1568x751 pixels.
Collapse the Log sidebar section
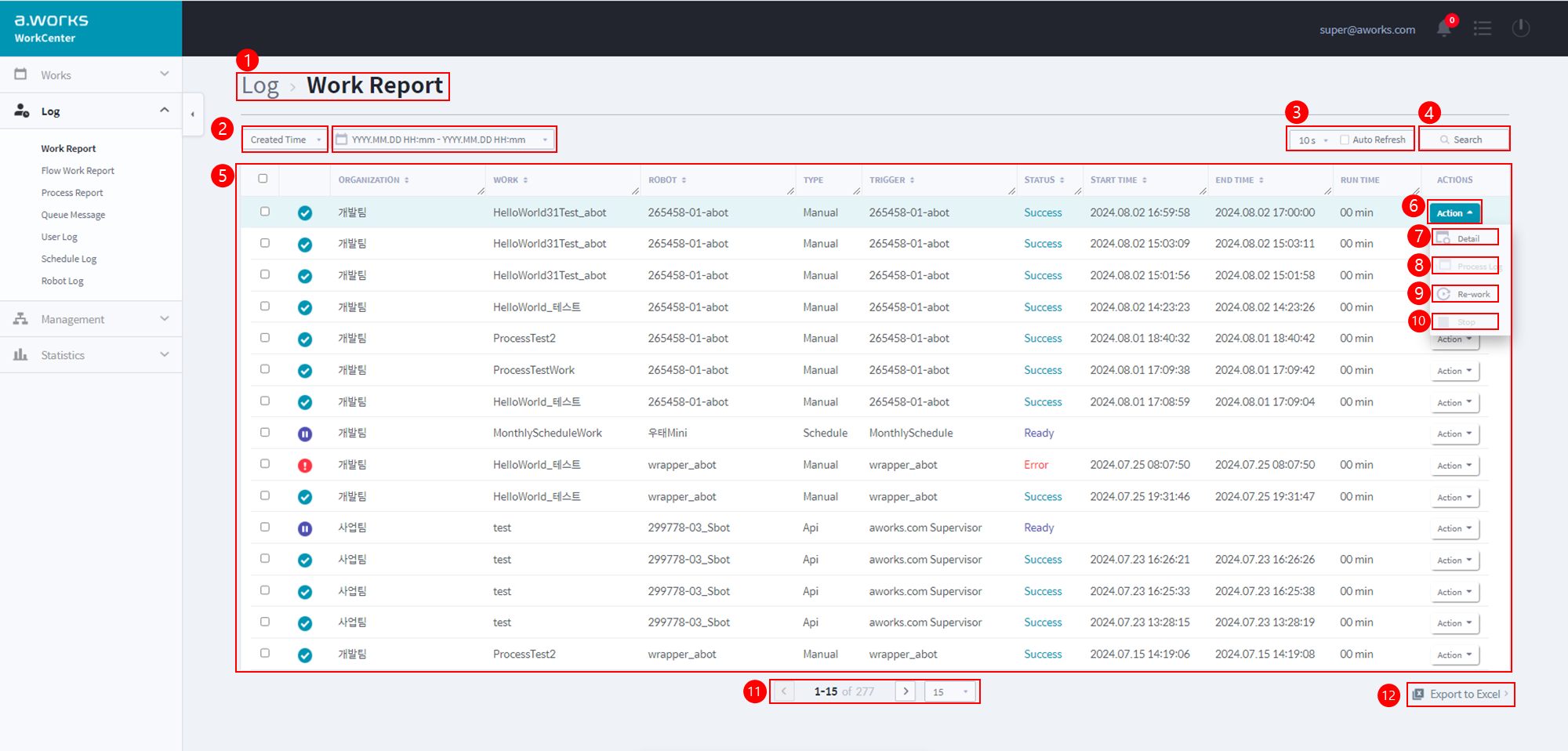[91, 111]
